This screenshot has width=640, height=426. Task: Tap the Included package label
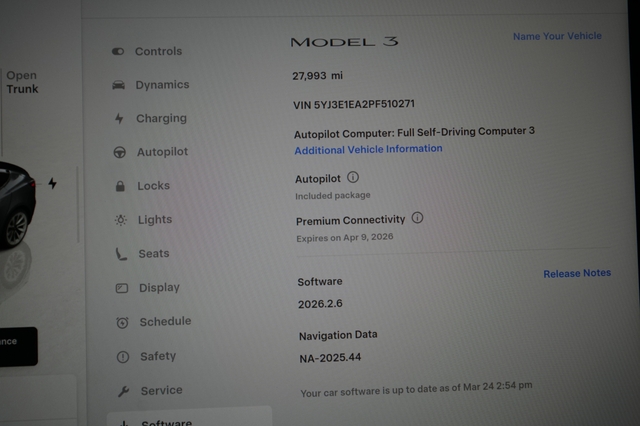click(x=333, y=195)
